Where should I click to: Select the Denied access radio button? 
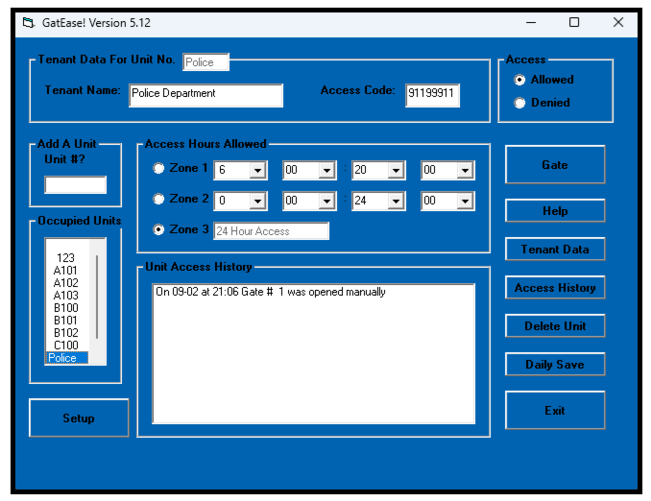click(519, 103)
